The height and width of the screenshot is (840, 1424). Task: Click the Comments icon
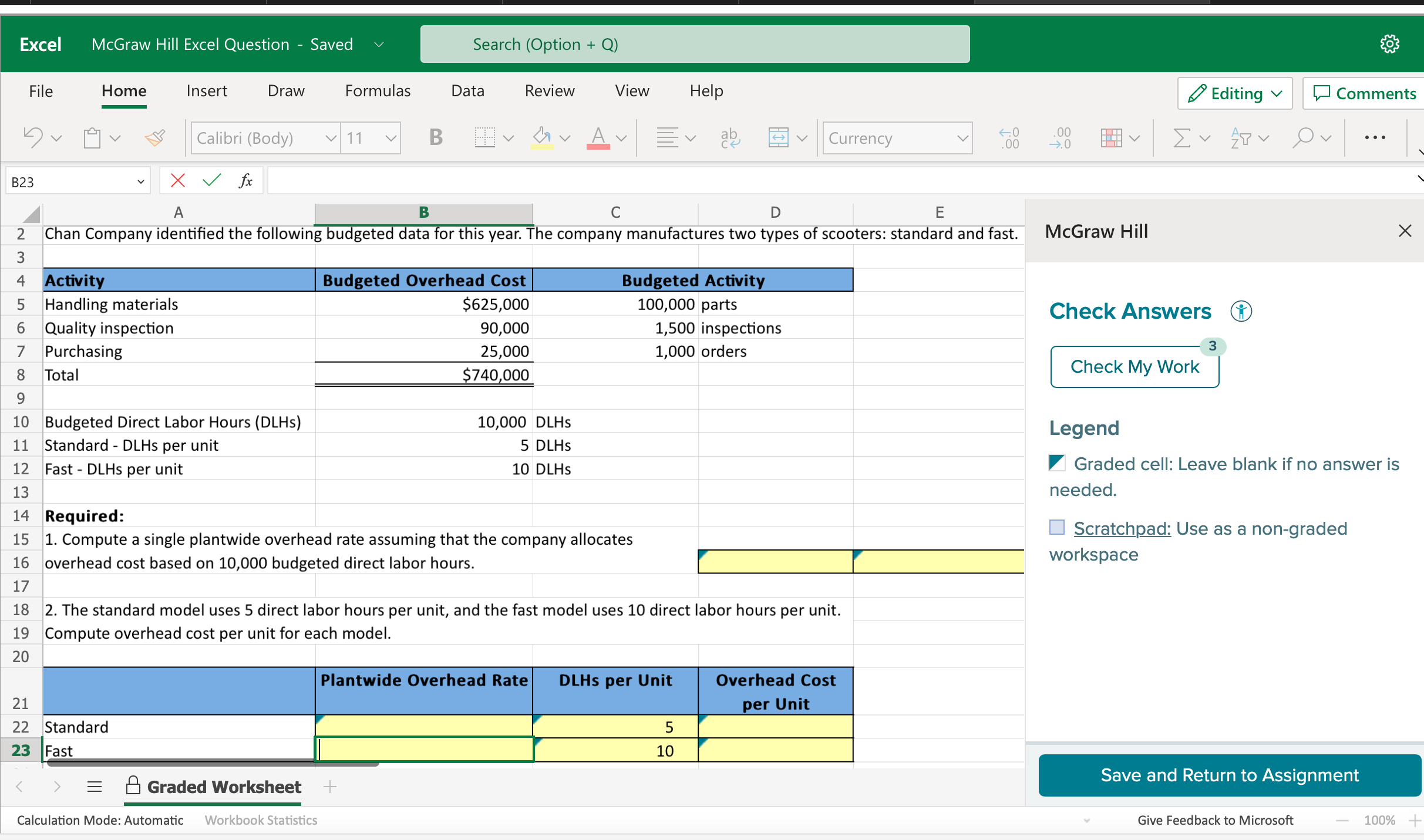click(x=1362, y=93)
